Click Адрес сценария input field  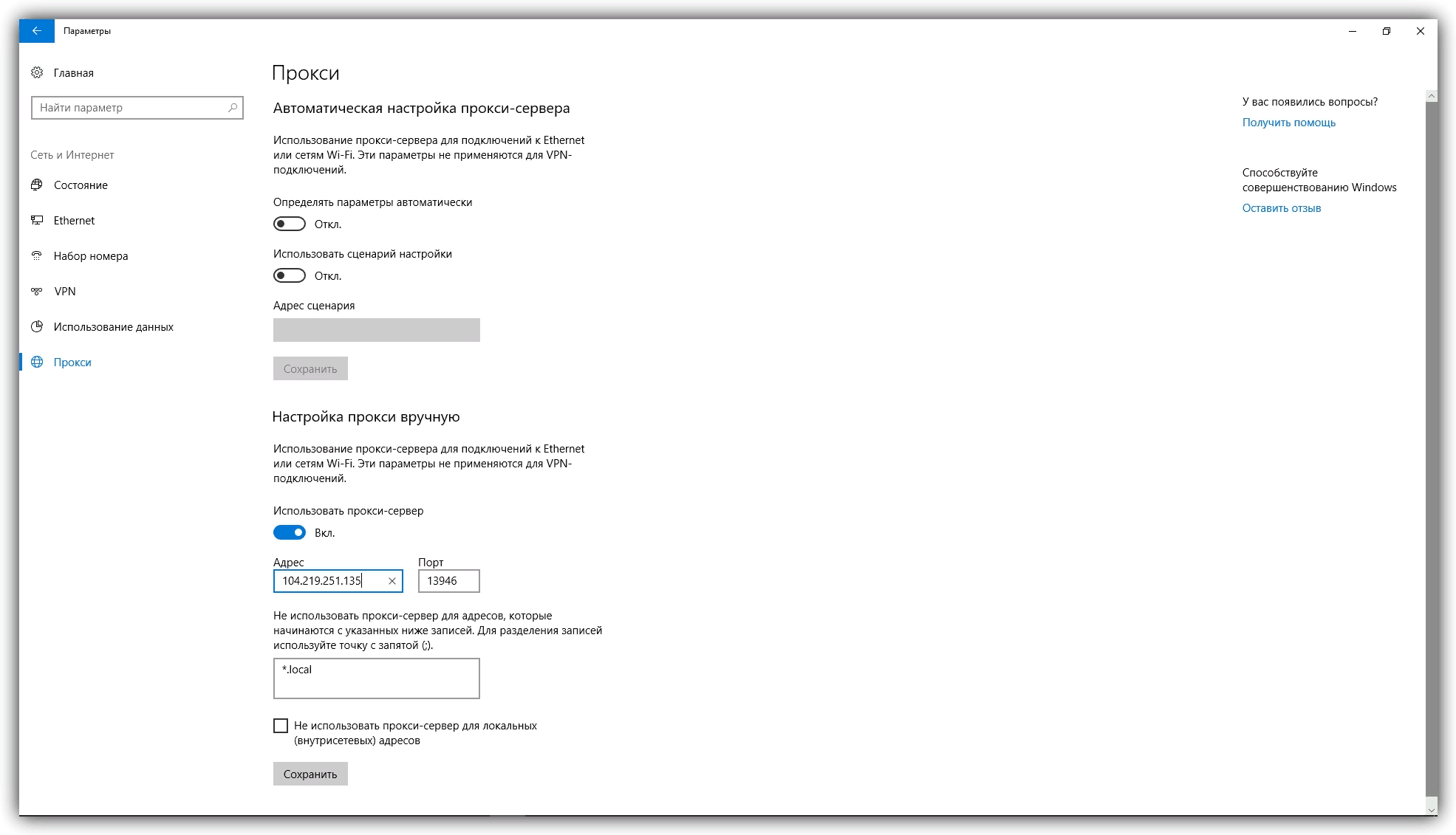tap(376, 330)
